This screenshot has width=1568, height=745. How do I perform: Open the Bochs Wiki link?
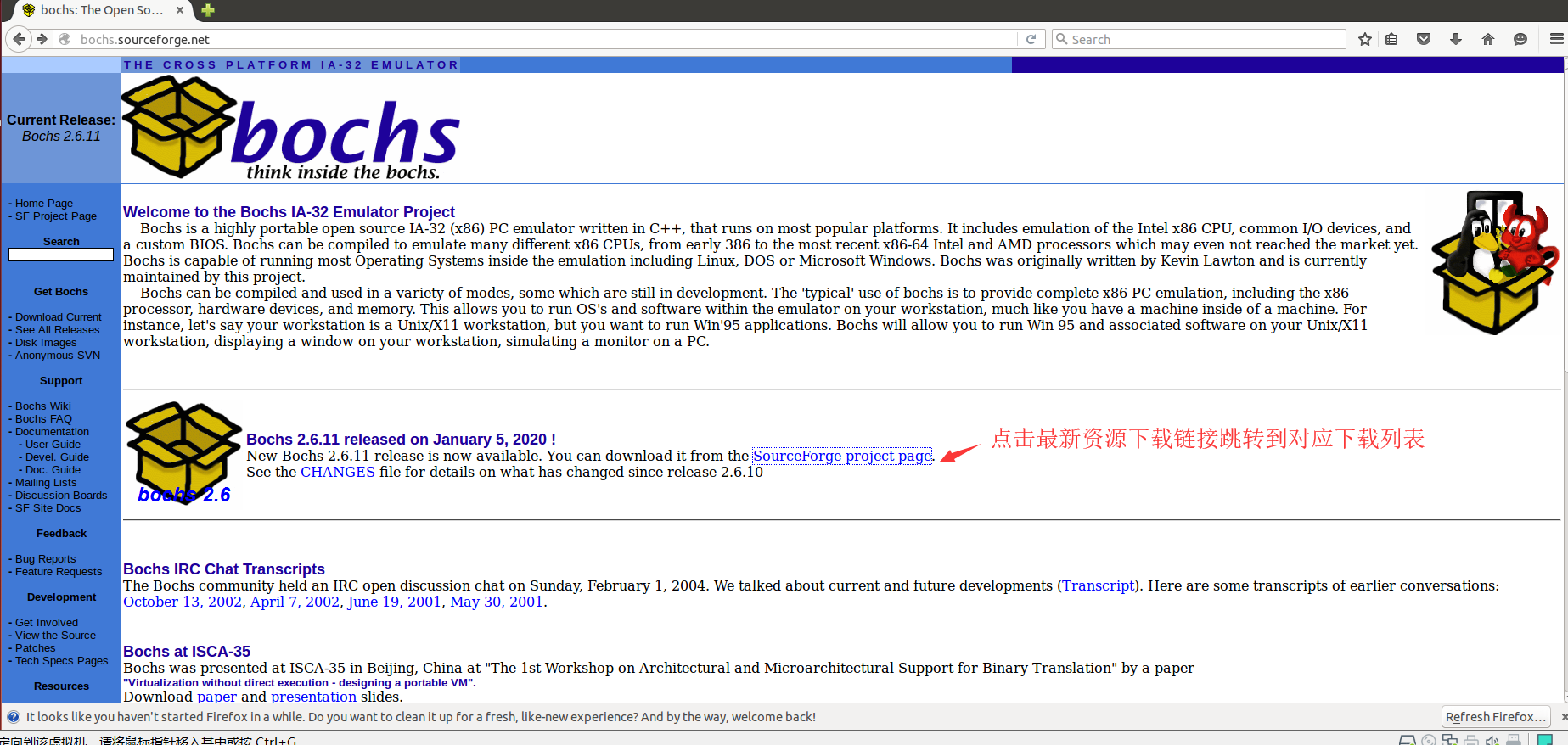pyautogui.click(x=43, y=406)
